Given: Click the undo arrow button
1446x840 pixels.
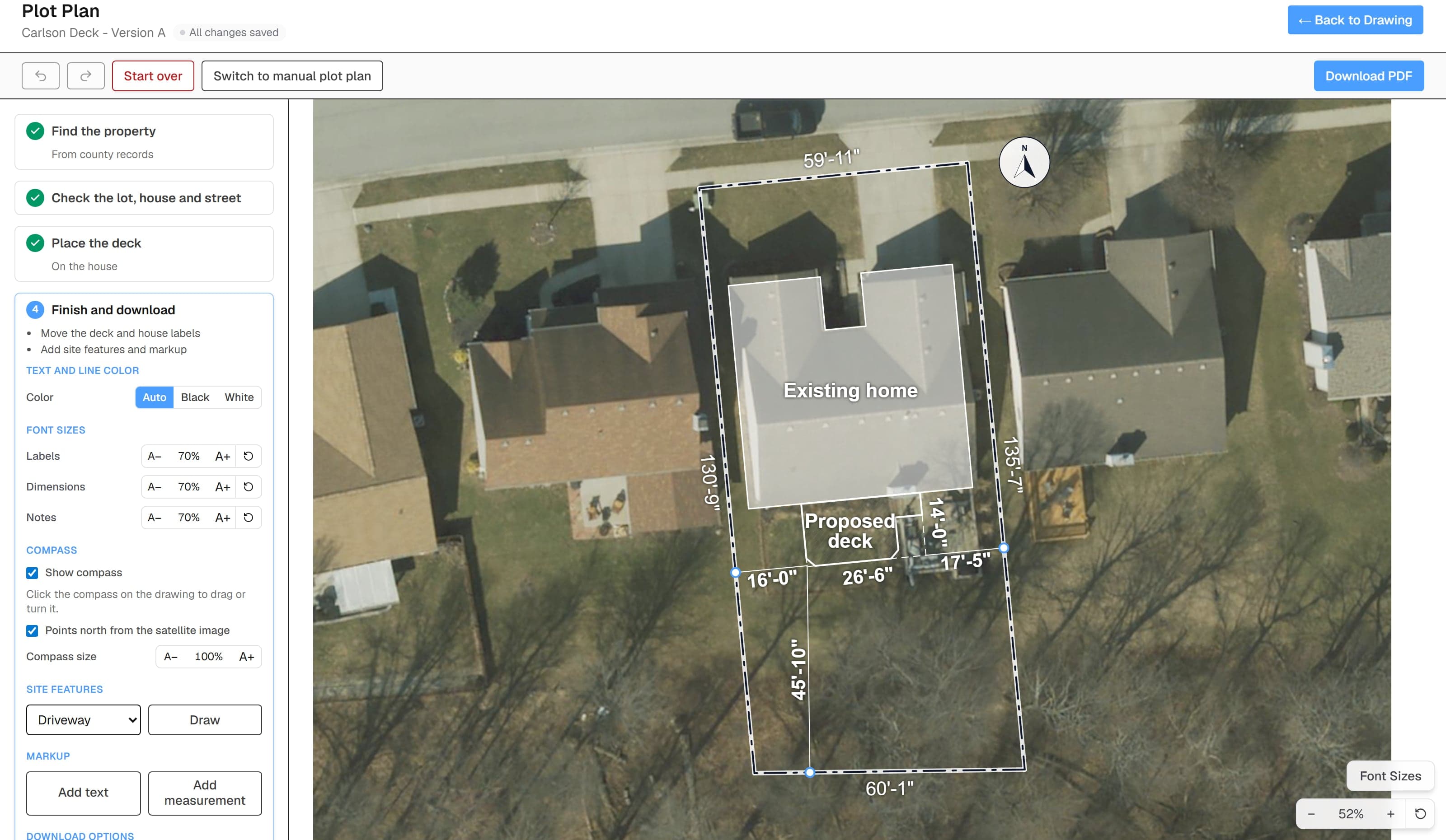Looking at the screenshot, I should point(40,76).
